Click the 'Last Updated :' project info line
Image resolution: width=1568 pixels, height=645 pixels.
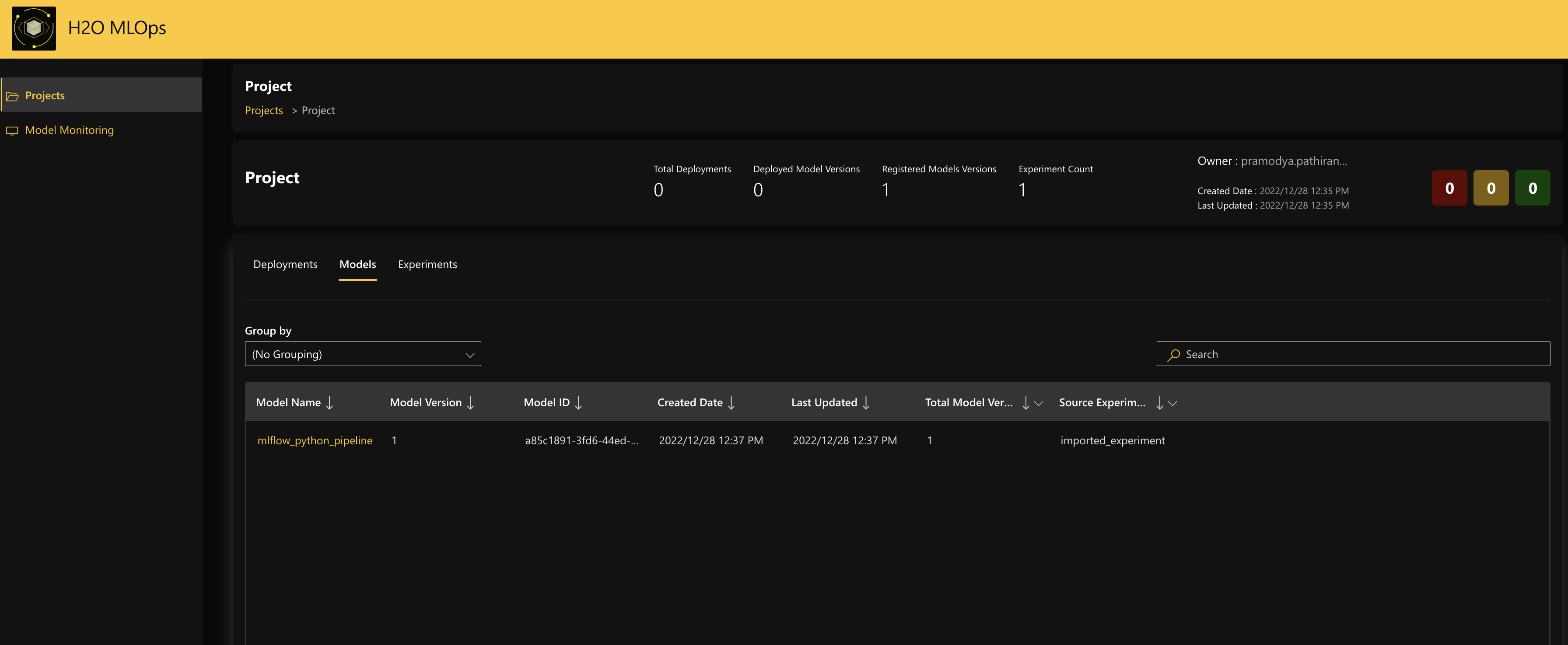(1273, 206)
